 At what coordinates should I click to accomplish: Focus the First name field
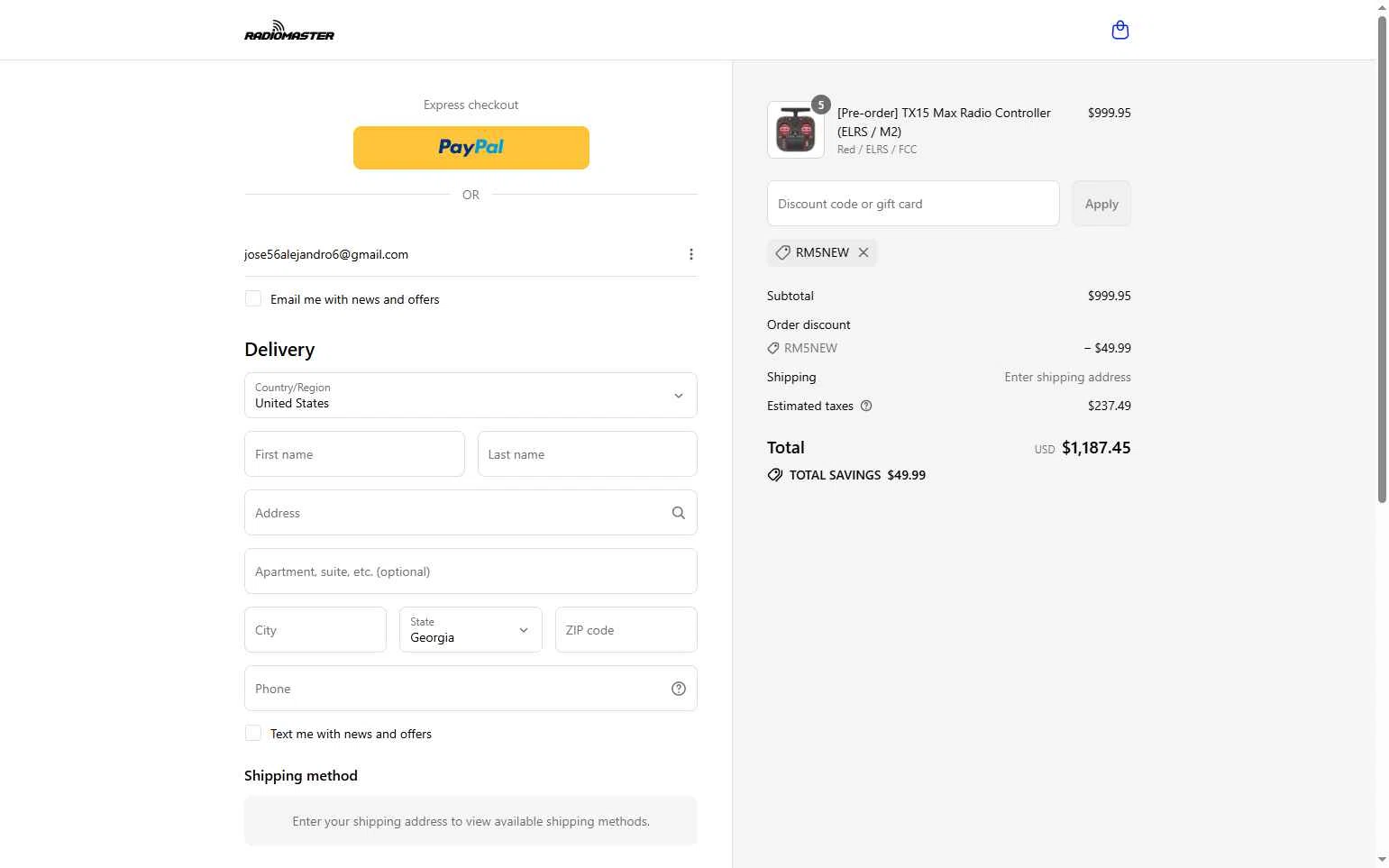(354, 453)
